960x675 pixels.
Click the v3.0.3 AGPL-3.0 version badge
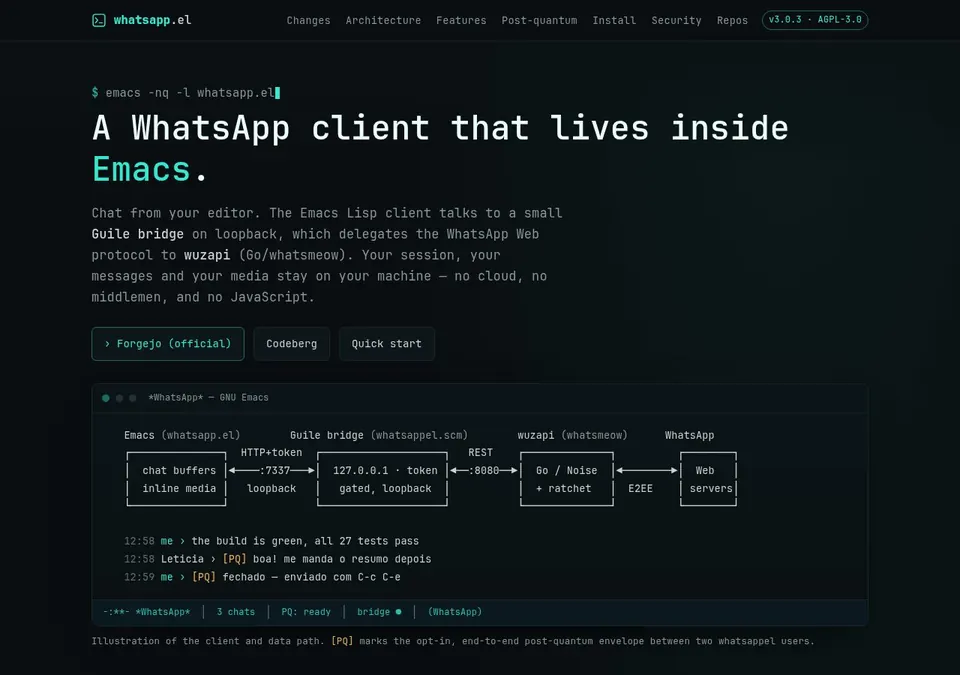pos(815,20)
